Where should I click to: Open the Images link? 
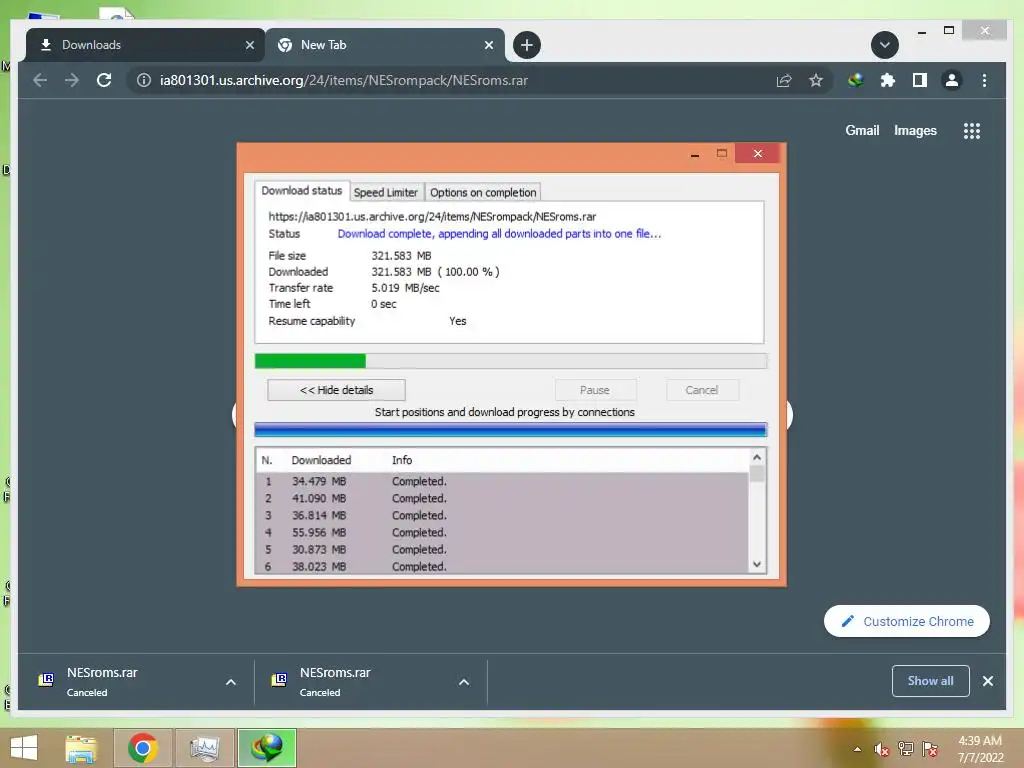coord(915,131)
